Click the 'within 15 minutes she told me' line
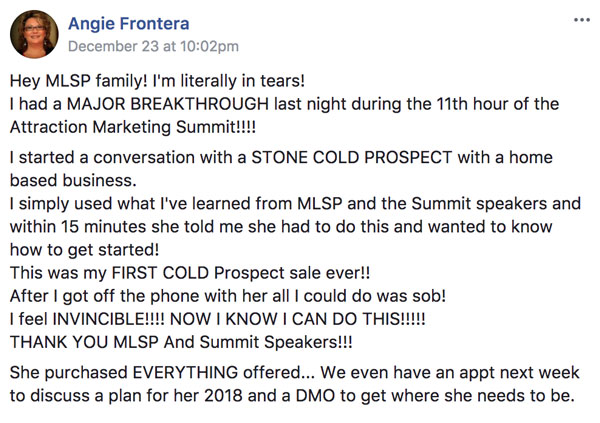Image resolution: width=600 pixels, height=423 pixels. (281, 227)
